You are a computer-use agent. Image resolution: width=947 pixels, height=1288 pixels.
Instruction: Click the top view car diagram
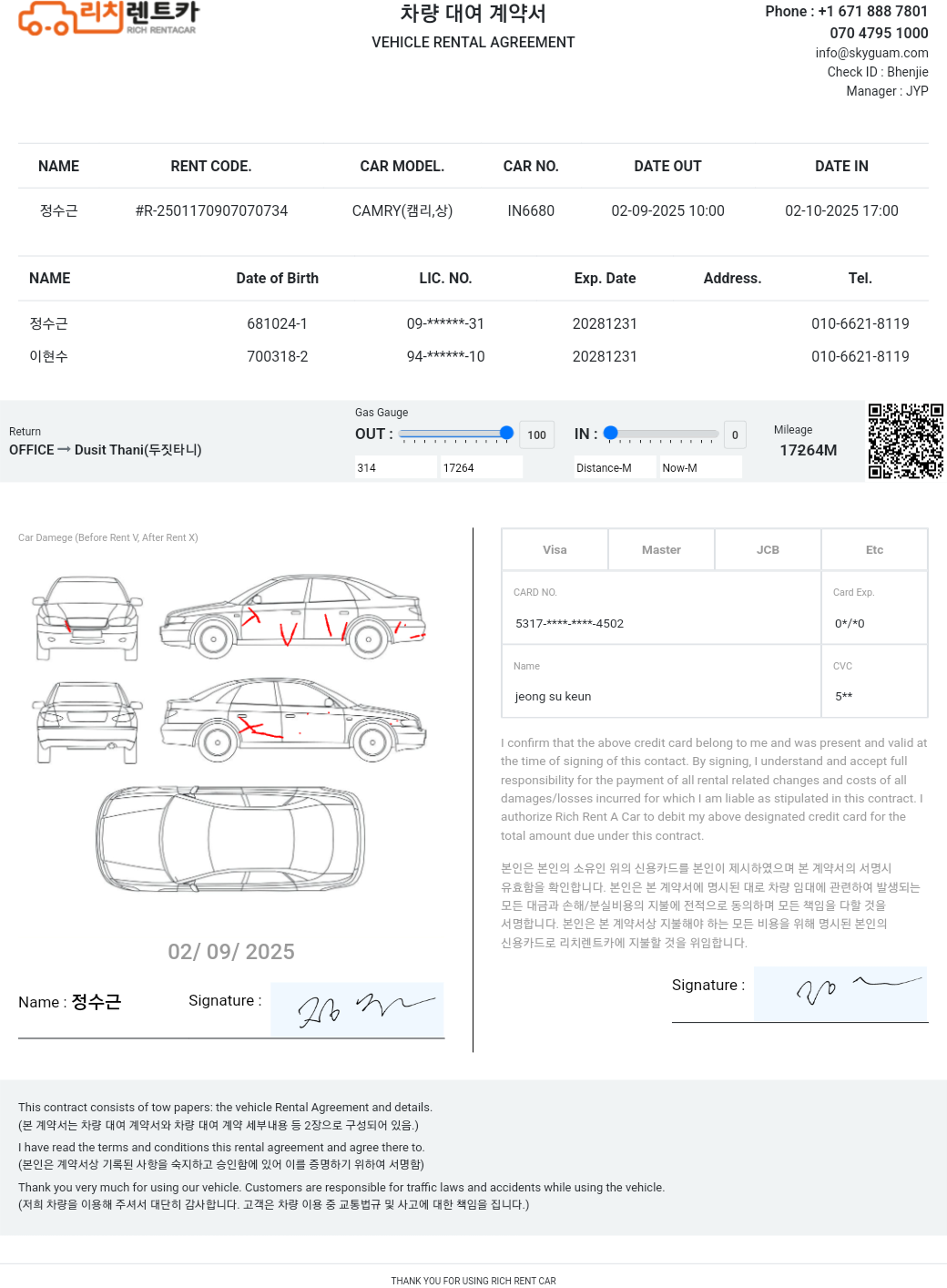pos(231,838)
